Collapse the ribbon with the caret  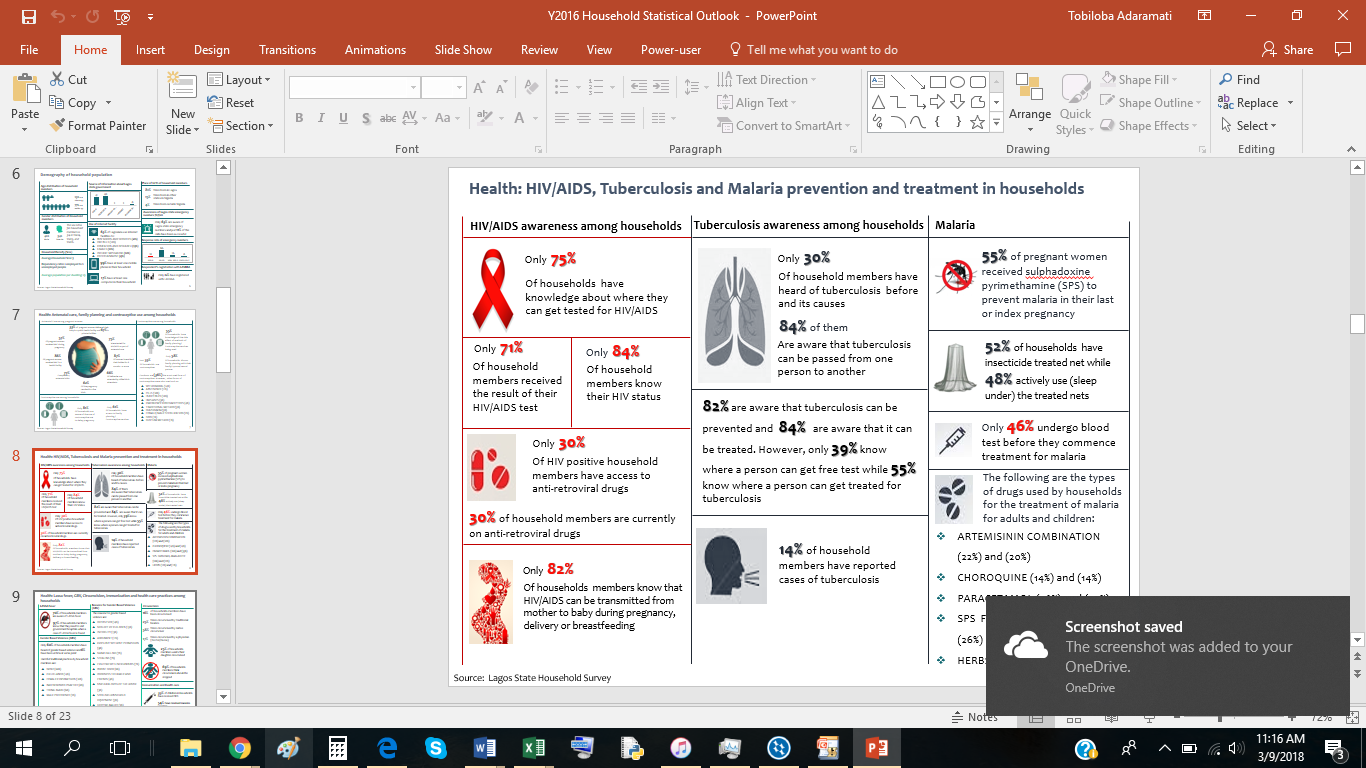[x=1350, y=149]
